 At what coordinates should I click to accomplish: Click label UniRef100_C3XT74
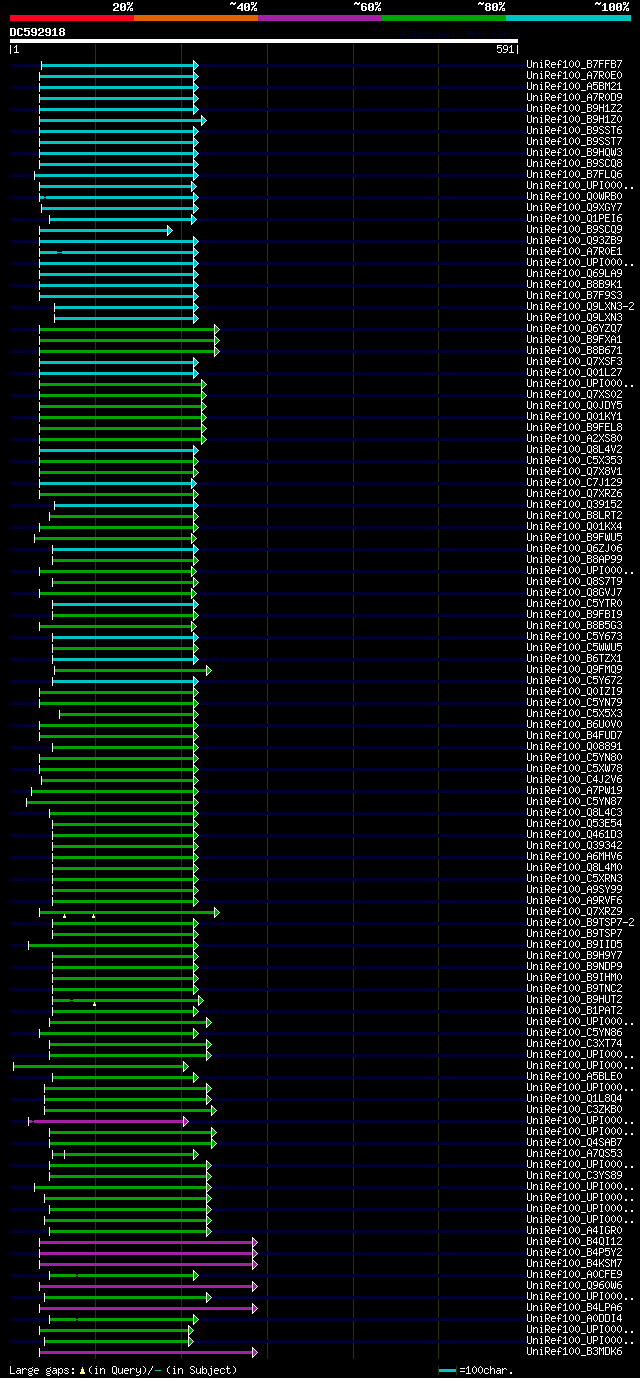point(574,1043)
